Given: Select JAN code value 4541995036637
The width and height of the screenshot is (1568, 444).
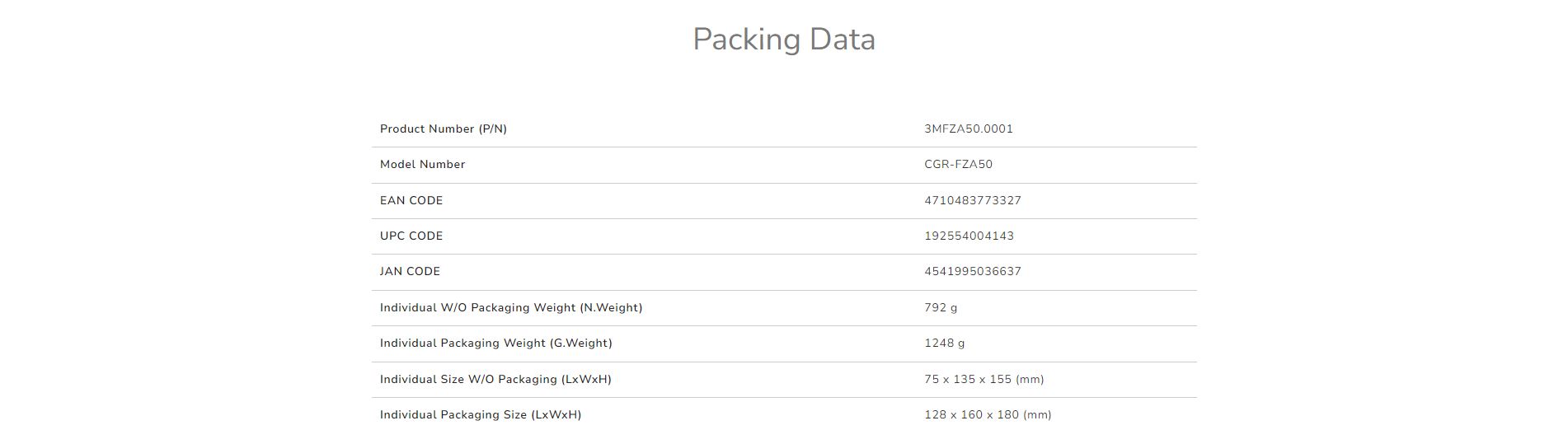Looking at the screenshot, I should tap(972, 272).
